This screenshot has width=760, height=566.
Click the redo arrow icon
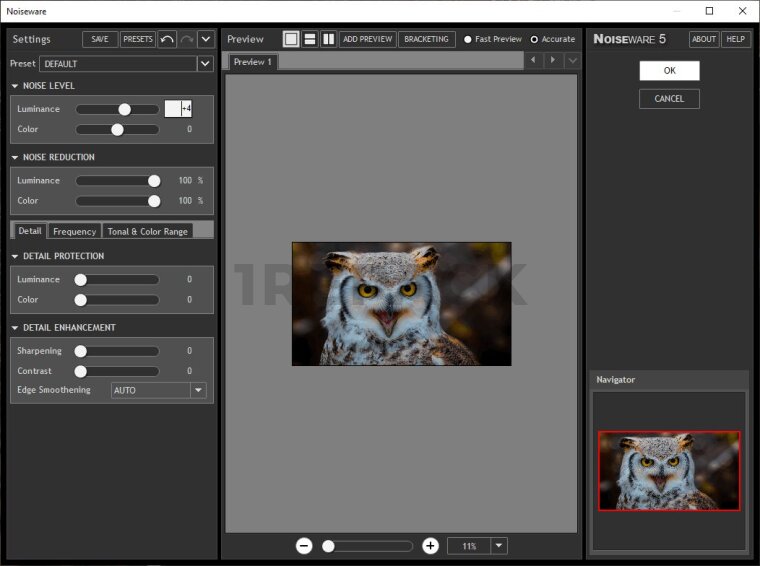coord(186,39)
